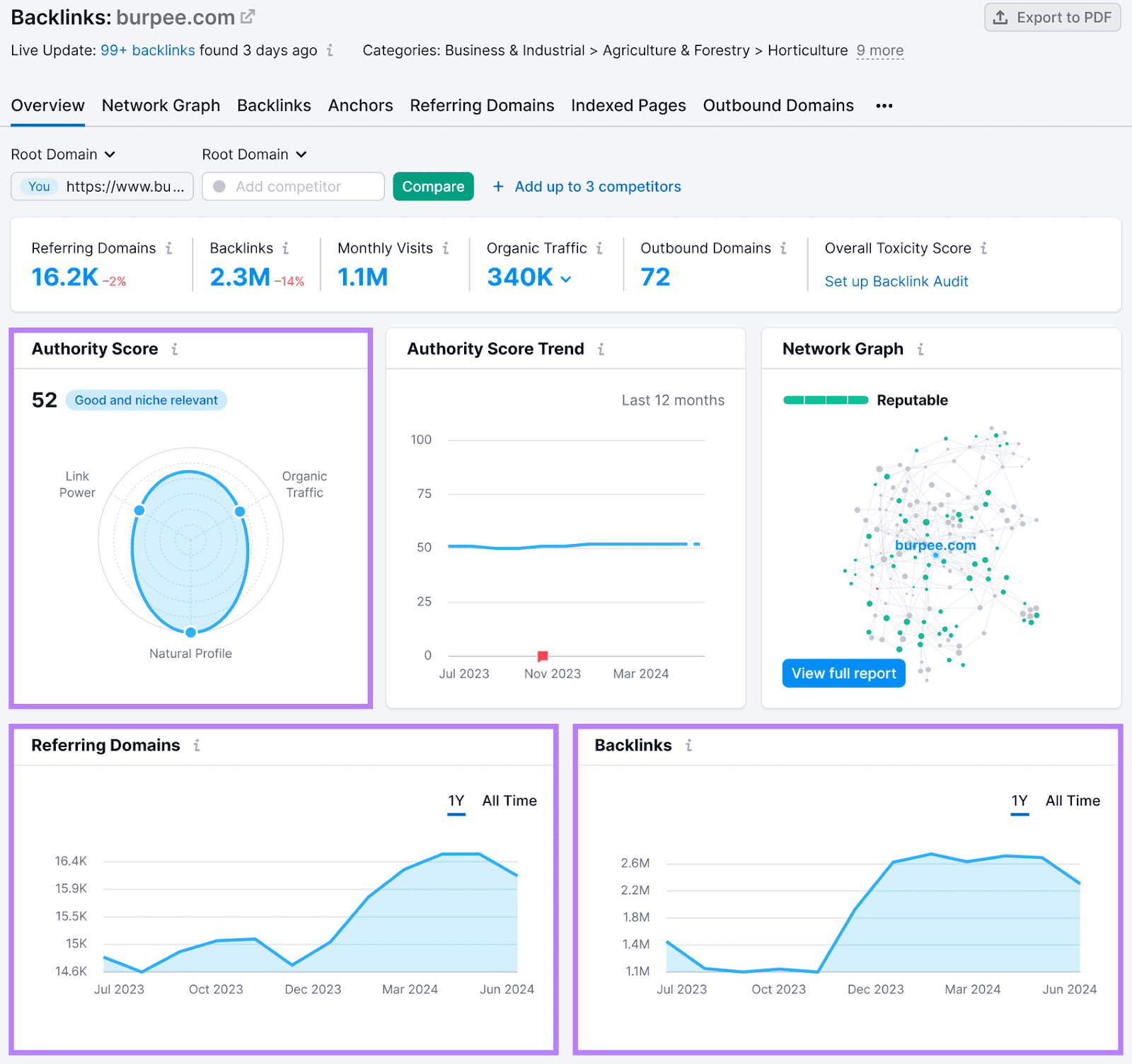This screenshot has width=1132, height=1064.
Task: Switch Referring Domains chart to All Time
Action: click(x=509, y=801)
